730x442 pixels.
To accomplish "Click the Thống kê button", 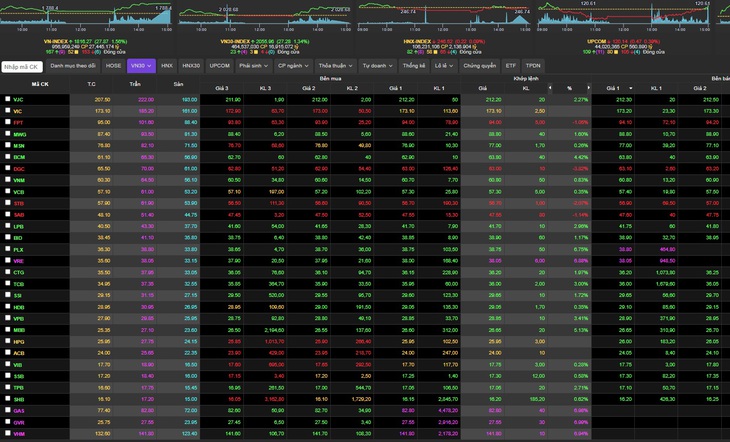I will [414, 66].
